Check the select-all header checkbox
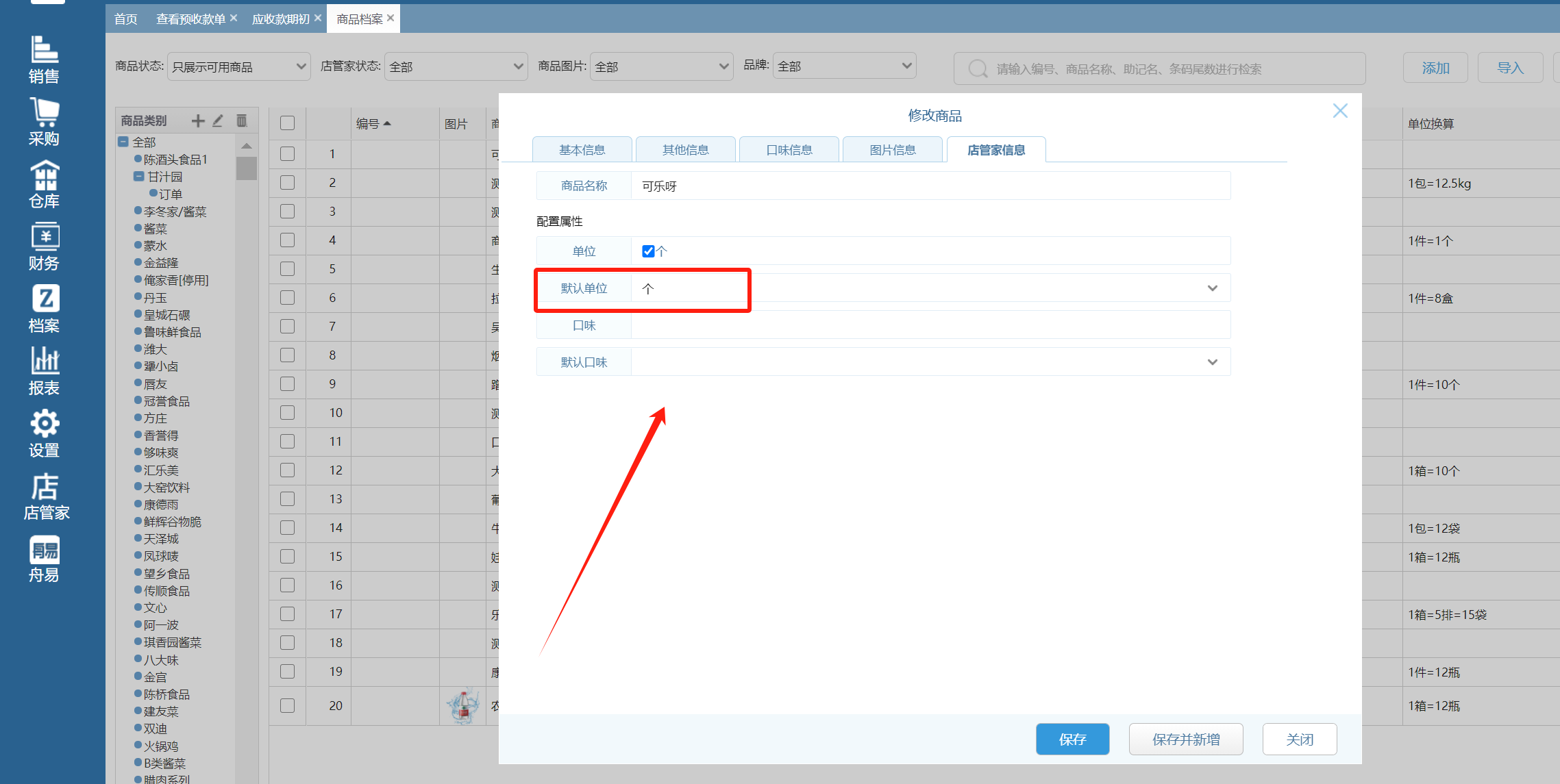Screen dimensions: 1560x784 click(287, 123)
